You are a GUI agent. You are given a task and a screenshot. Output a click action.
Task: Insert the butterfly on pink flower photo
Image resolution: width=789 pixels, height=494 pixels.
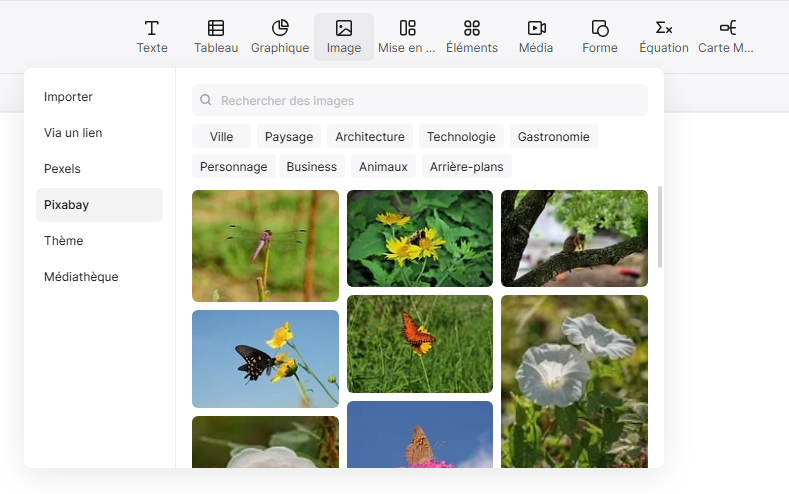click(x=420, y=435)
